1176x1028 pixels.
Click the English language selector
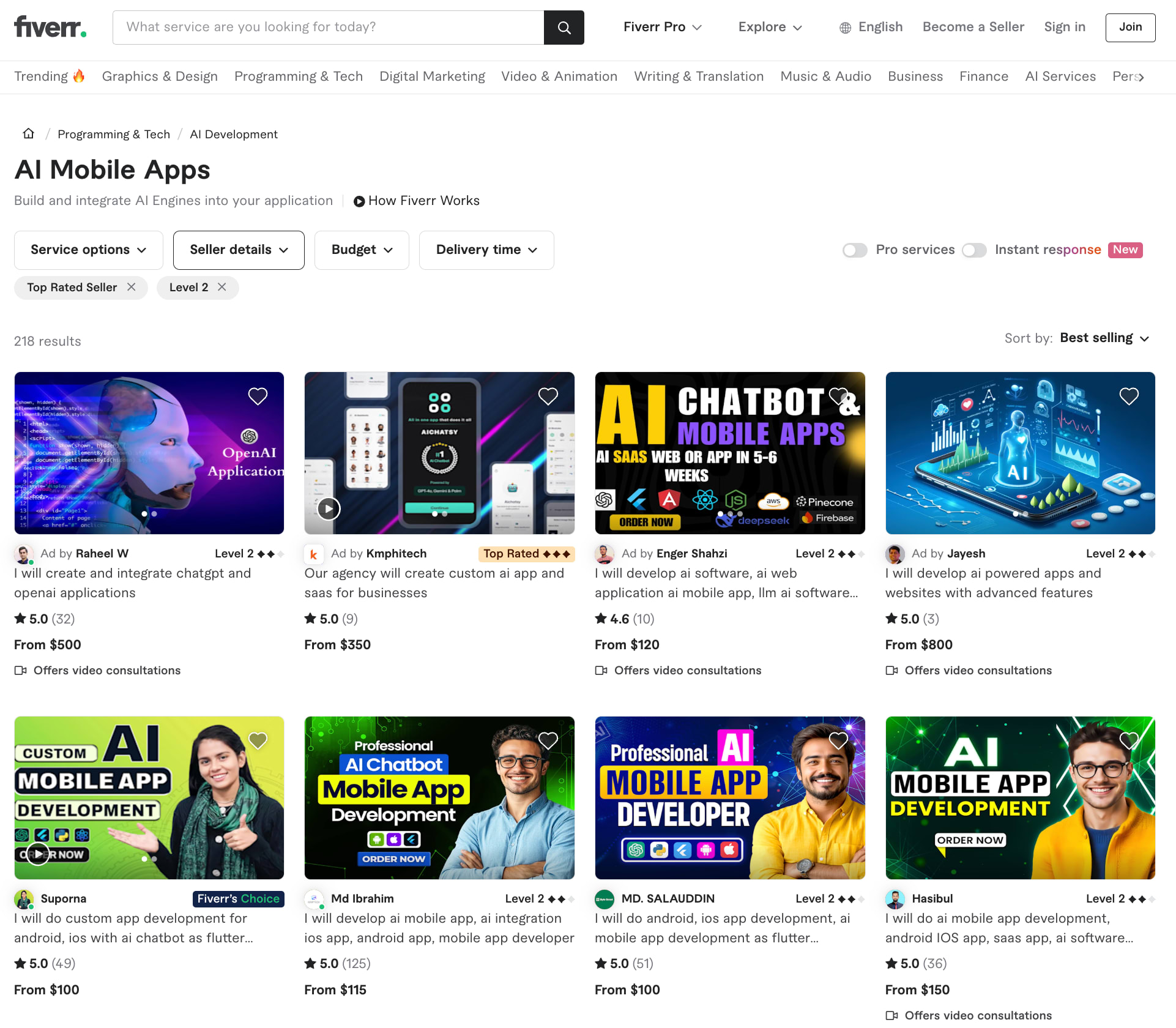coord(871,27)
